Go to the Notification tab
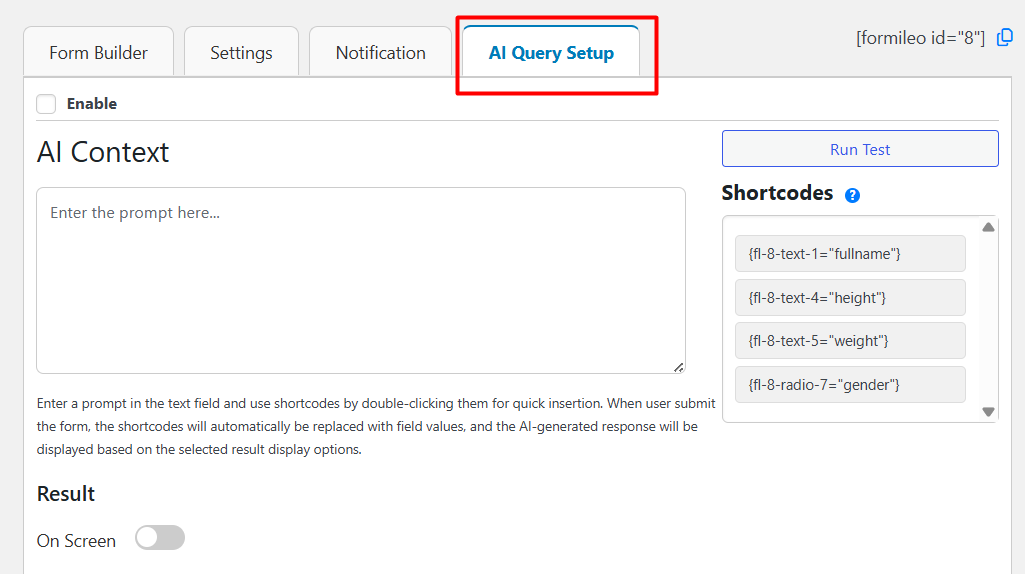This screenshot has width=1025, height=574. tap(380, 53)
